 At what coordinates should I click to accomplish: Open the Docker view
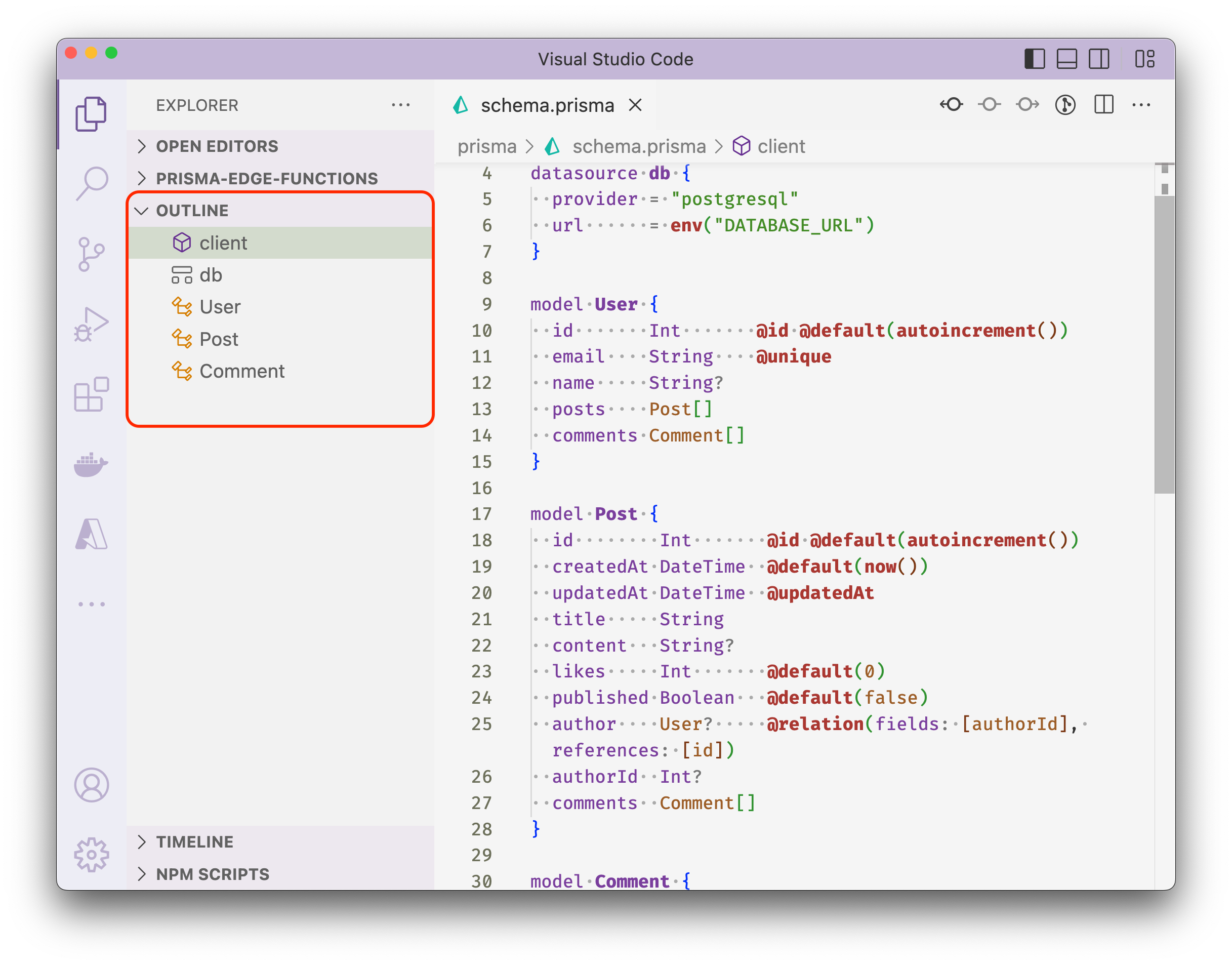click(x=92, y=464)
